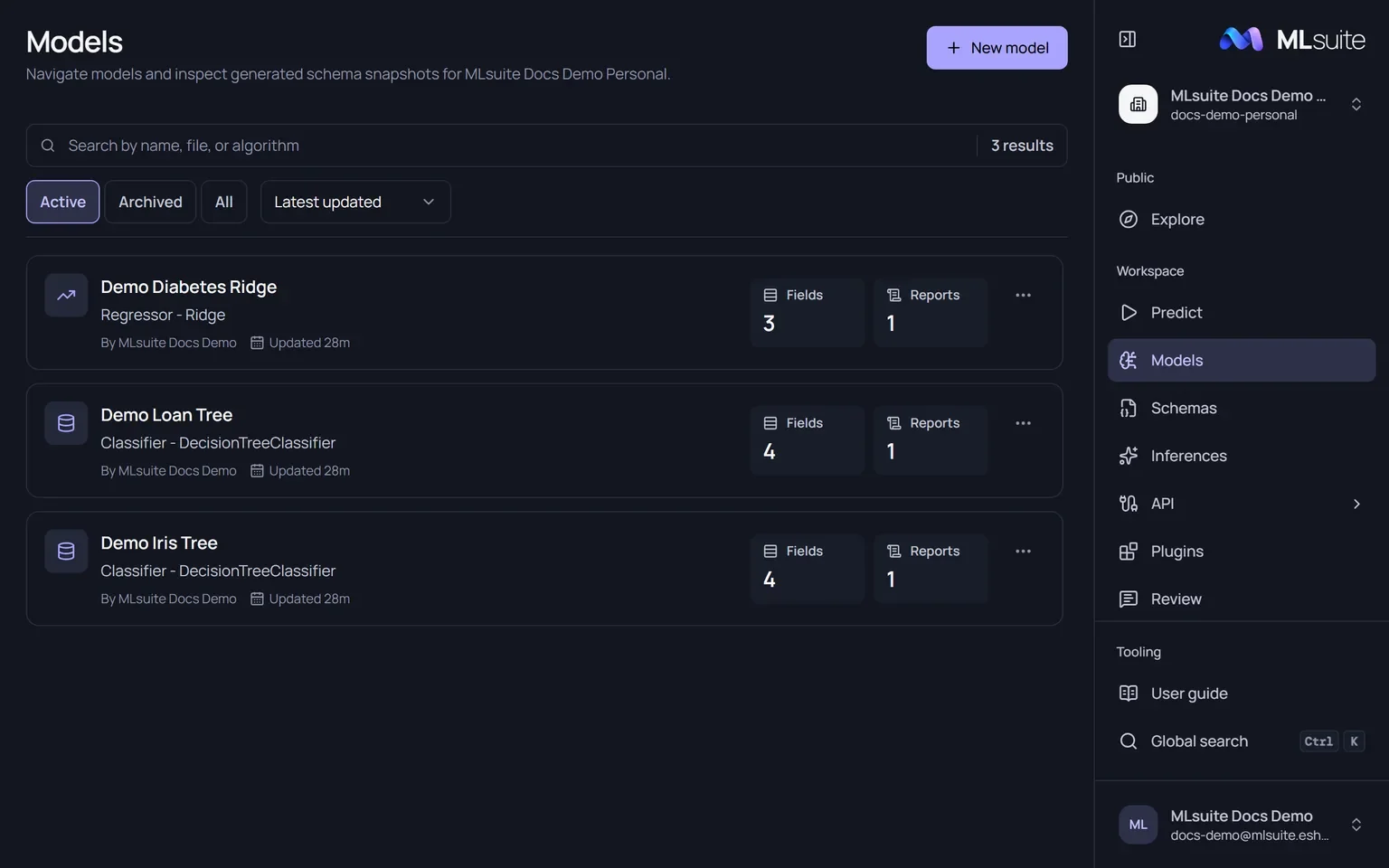Select the All filter

pyautogui.click(x=224, y=202)
